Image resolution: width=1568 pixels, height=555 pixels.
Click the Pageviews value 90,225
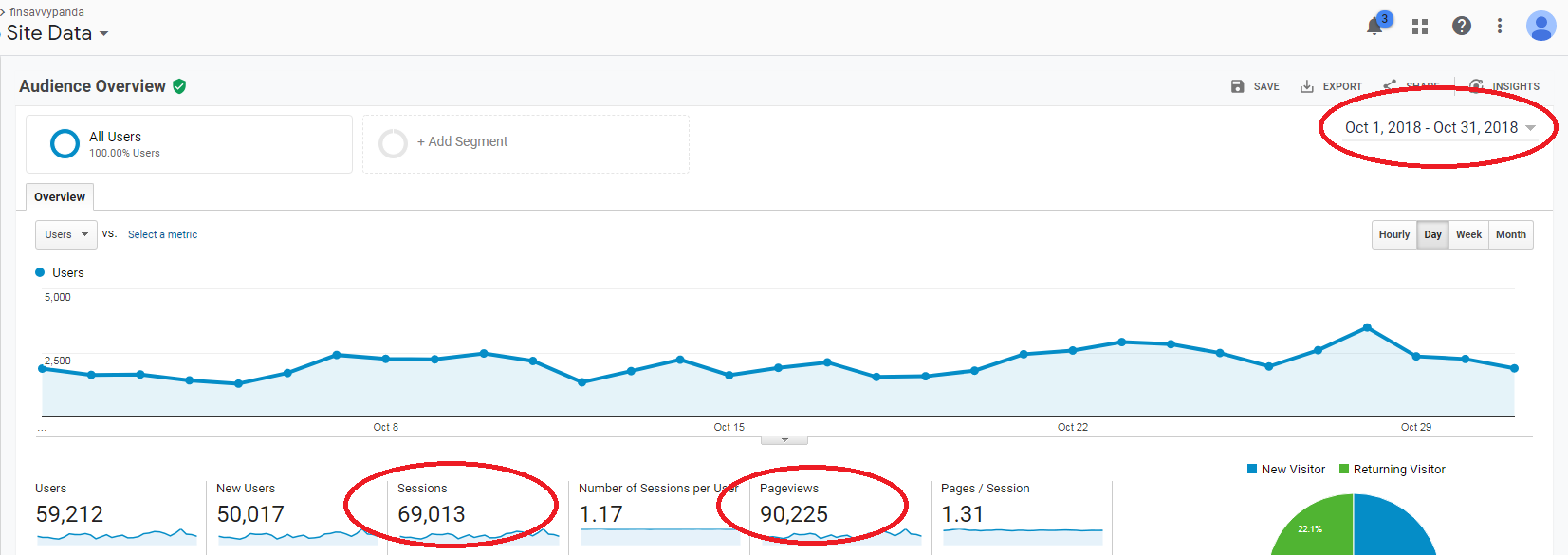tap(794, 514)
